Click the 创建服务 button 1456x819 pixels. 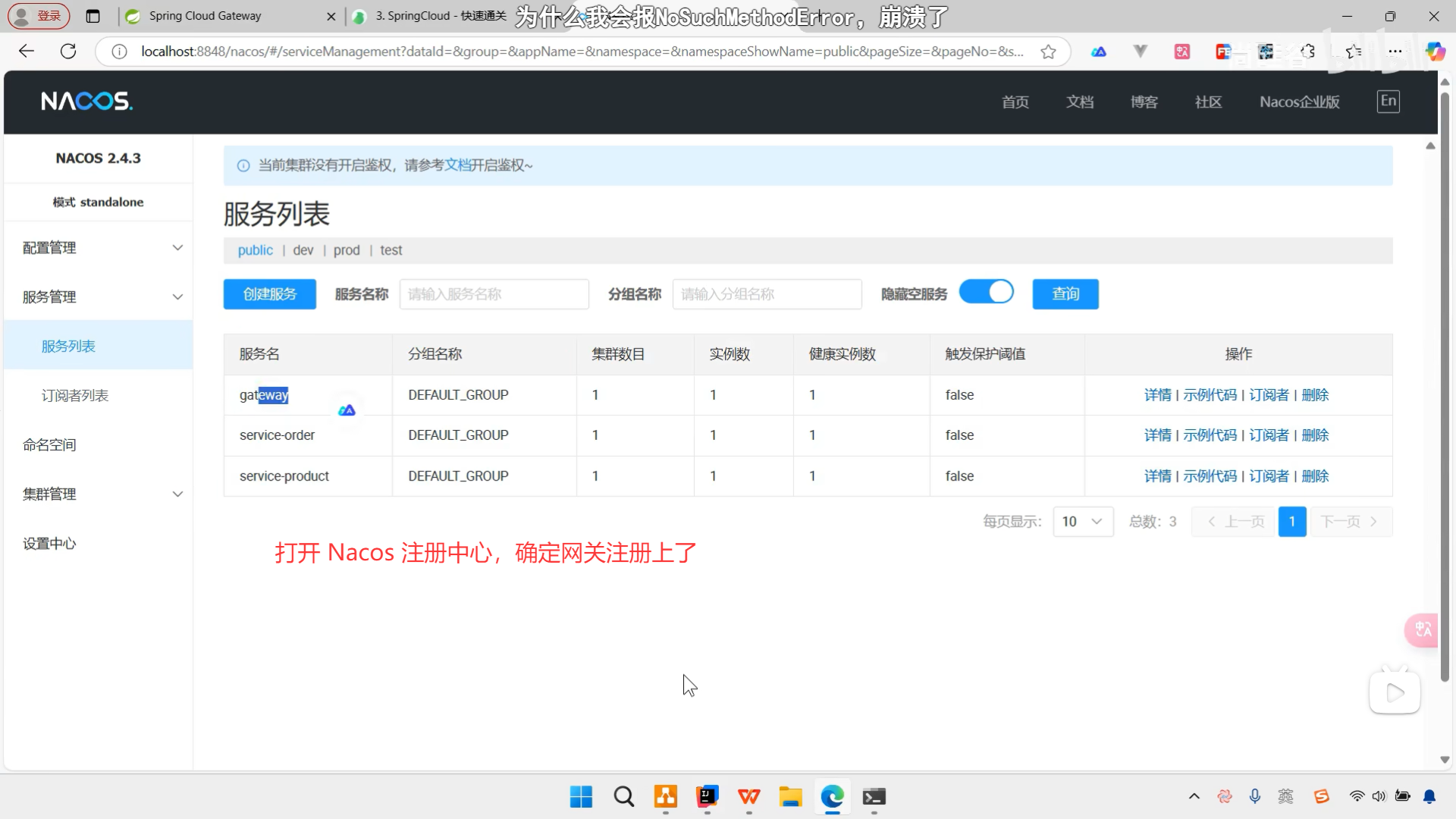[x=269, y=294]
